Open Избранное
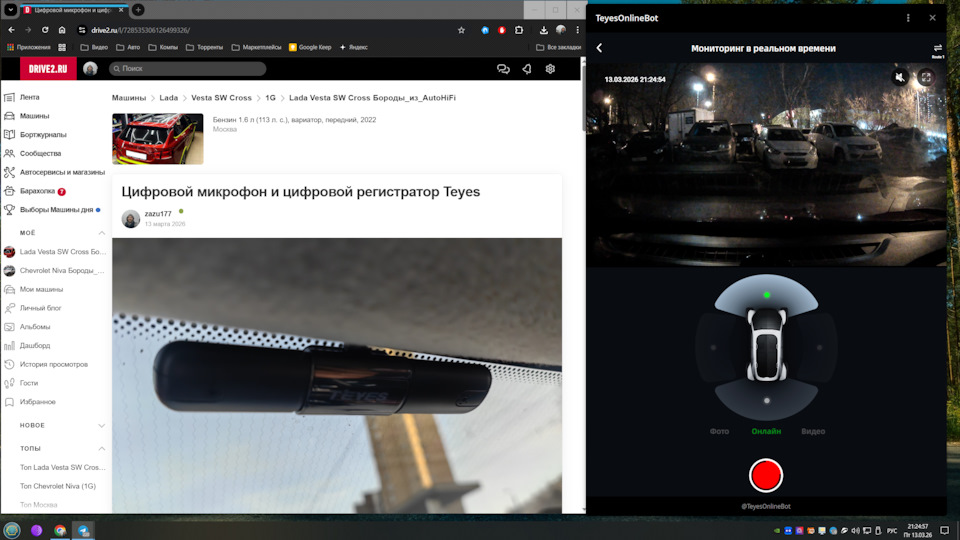The width and height of the screenshot is (960, 540). (x=37, y=402)
